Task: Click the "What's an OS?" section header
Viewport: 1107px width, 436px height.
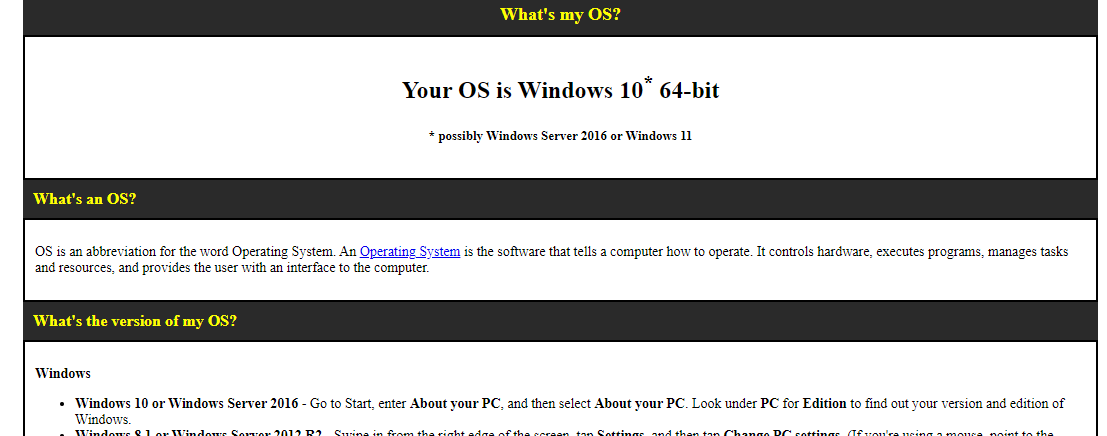Action: click(x=85, y=199)
